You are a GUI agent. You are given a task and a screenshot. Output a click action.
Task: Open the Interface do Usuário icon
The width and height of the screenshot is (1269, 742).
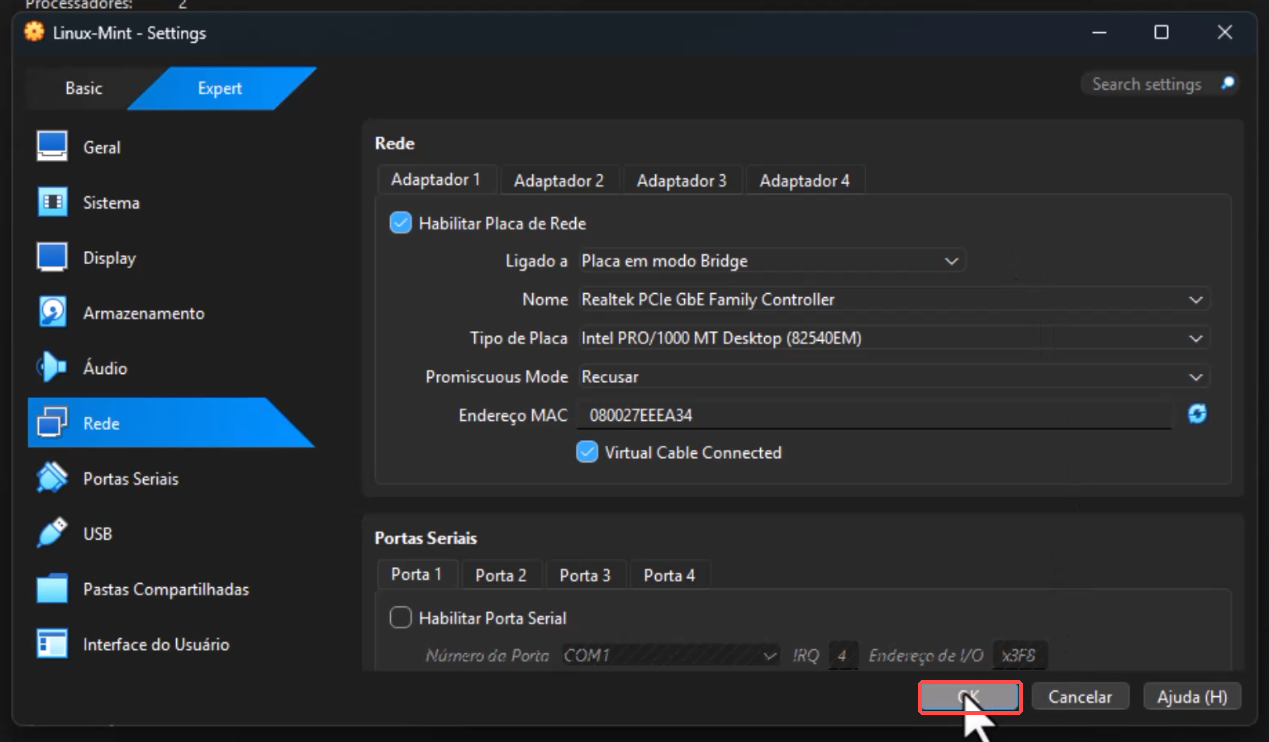pyautogui.click(x=52, y=644)
